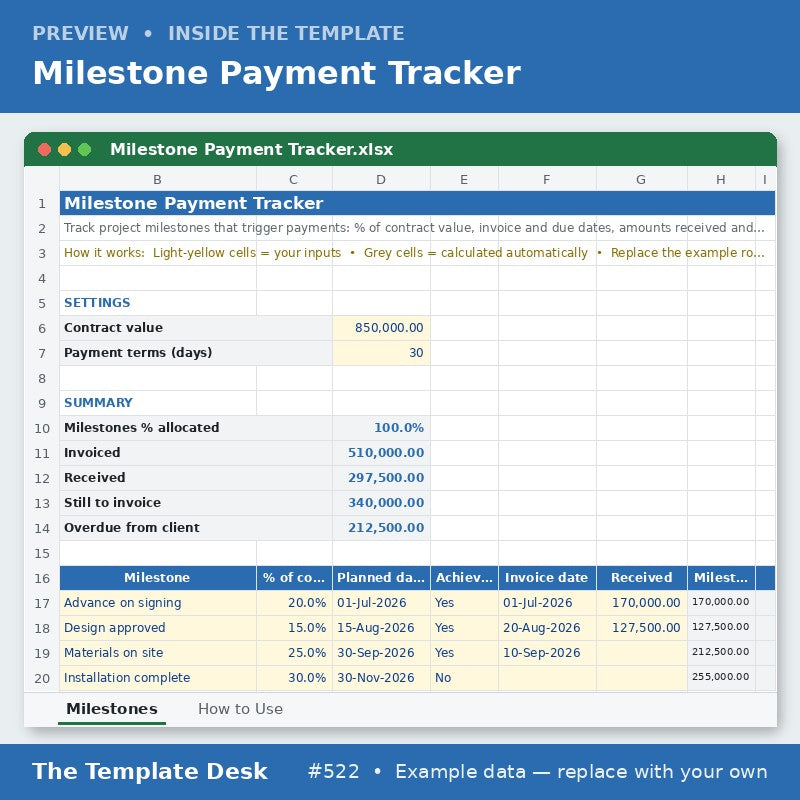Image resolution: width=800 pixels, height=800 pixels.
Task: Click milestone value 212,500.00 in column H
Action: coord(721,653)
